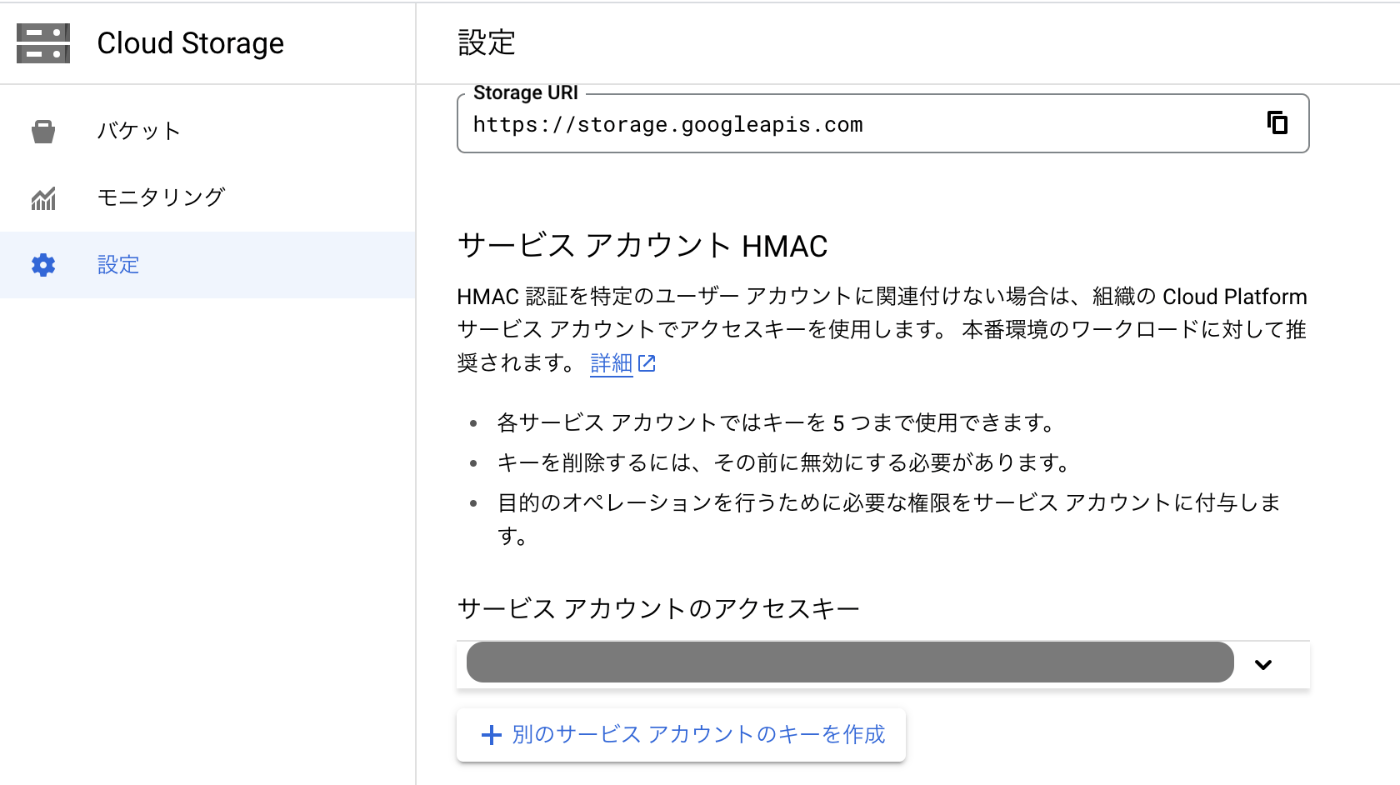This screenshot has height=785, width=1400.
Task: Click the 設定 page heading
Action: point(487,43)
